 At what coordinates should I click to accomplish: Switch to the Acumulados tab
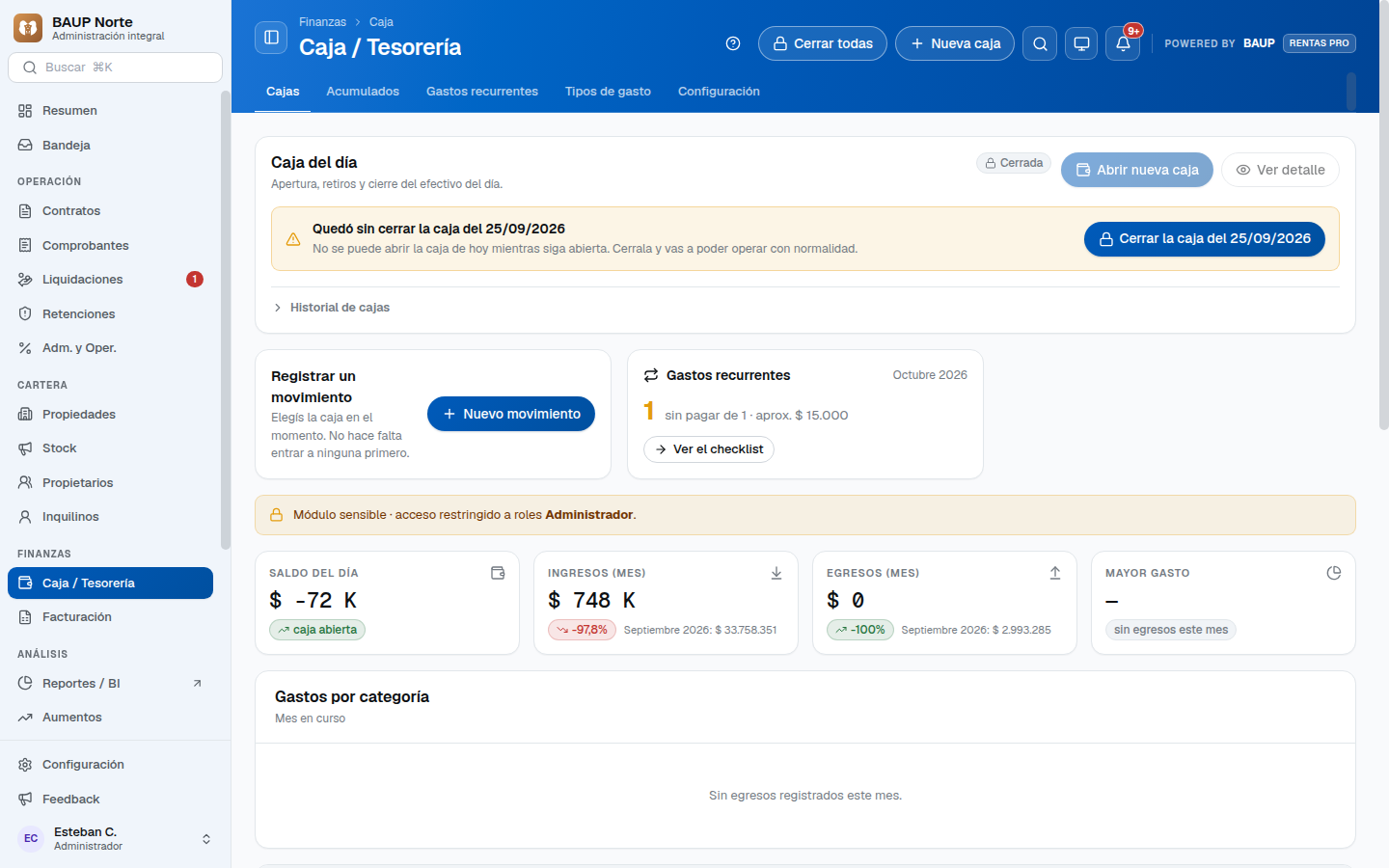(363, 92)
